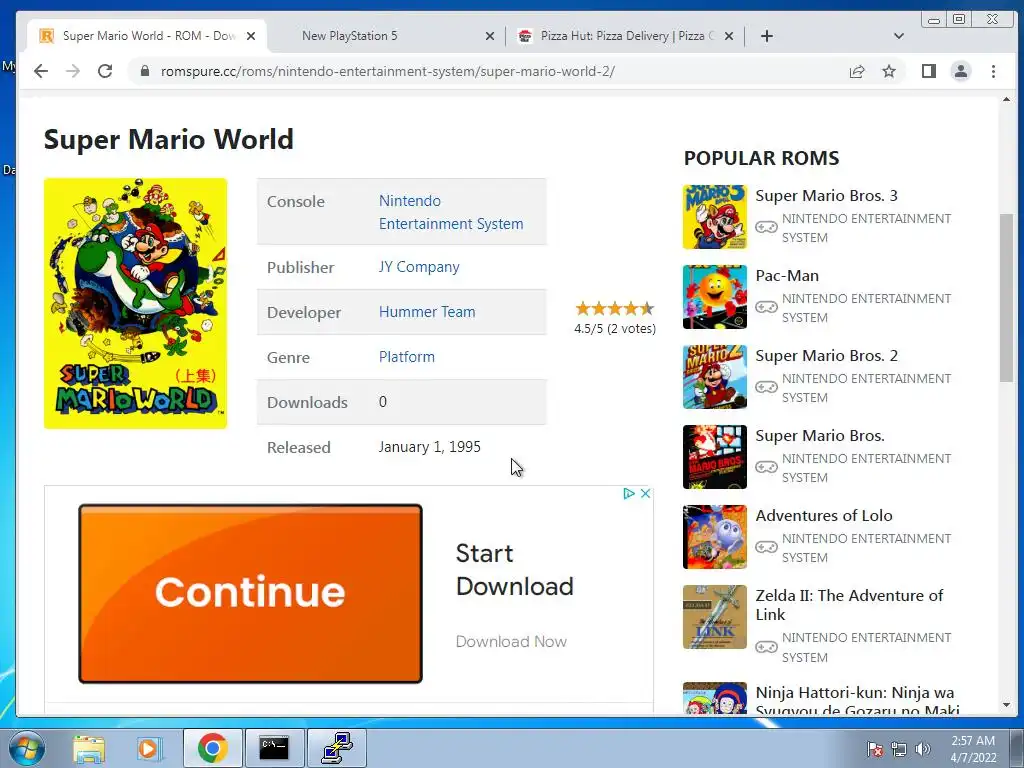Click the browser Forward arrow
The image size is (1024, 768).
[73, 71]
